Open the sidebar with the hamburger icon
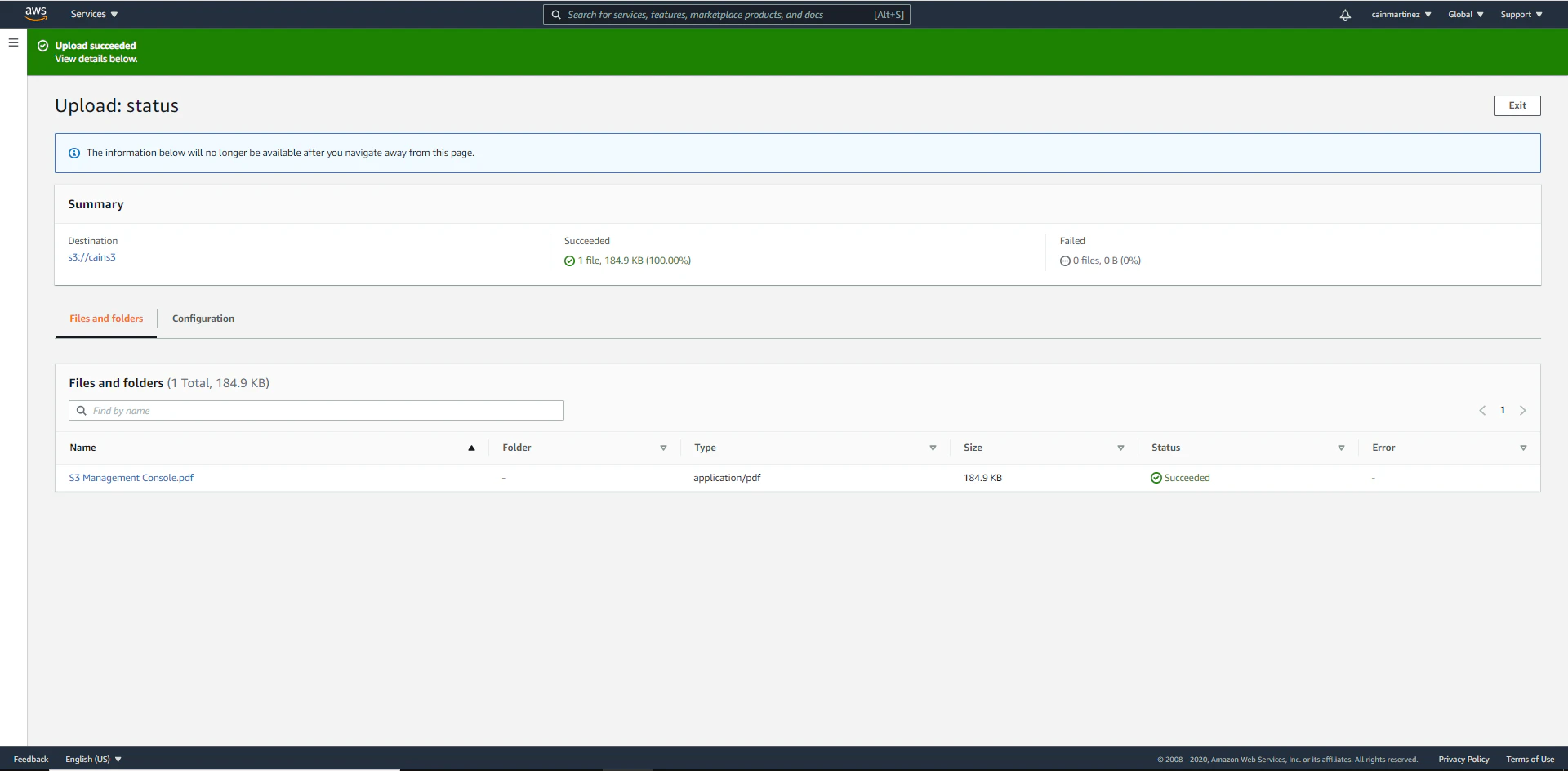Image resolution: width=1568 pixels, height=771 pixels. pyautogui.click(x=13, y=42)
